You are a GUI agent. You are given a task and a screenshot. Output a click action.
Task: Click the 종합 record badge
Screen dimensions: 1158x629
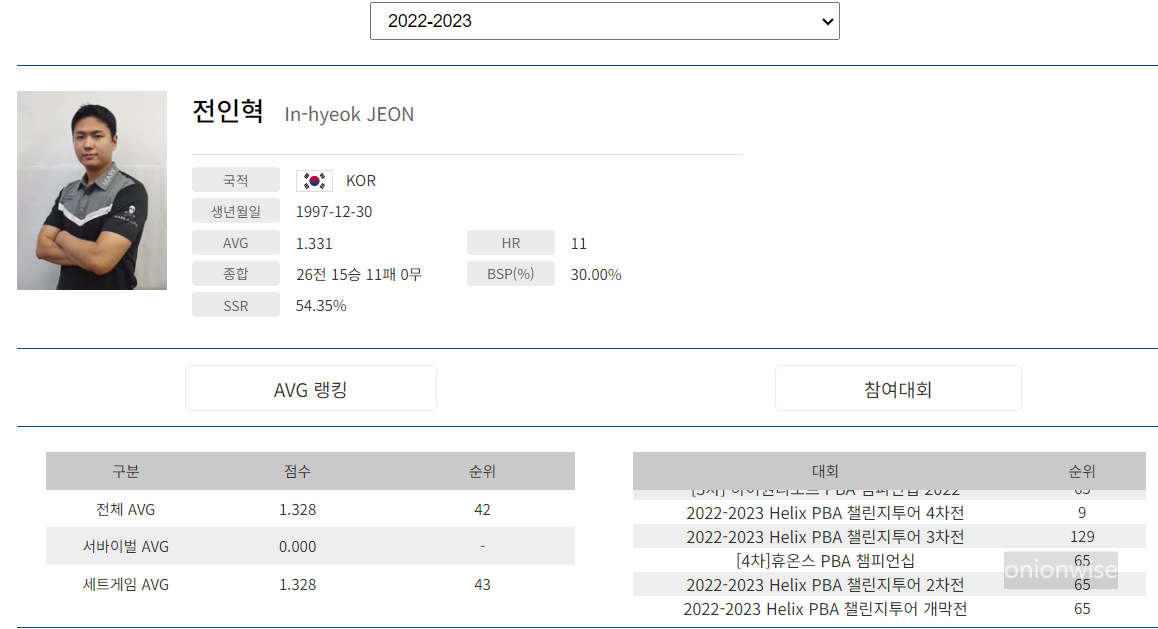tap(236, 273)
